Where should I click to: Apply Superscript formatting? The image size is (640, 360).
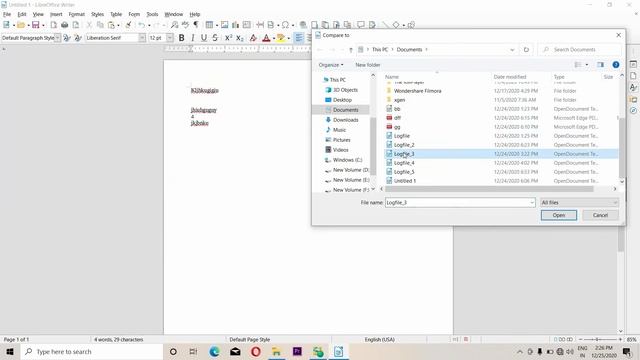click(x=229, y=38)
